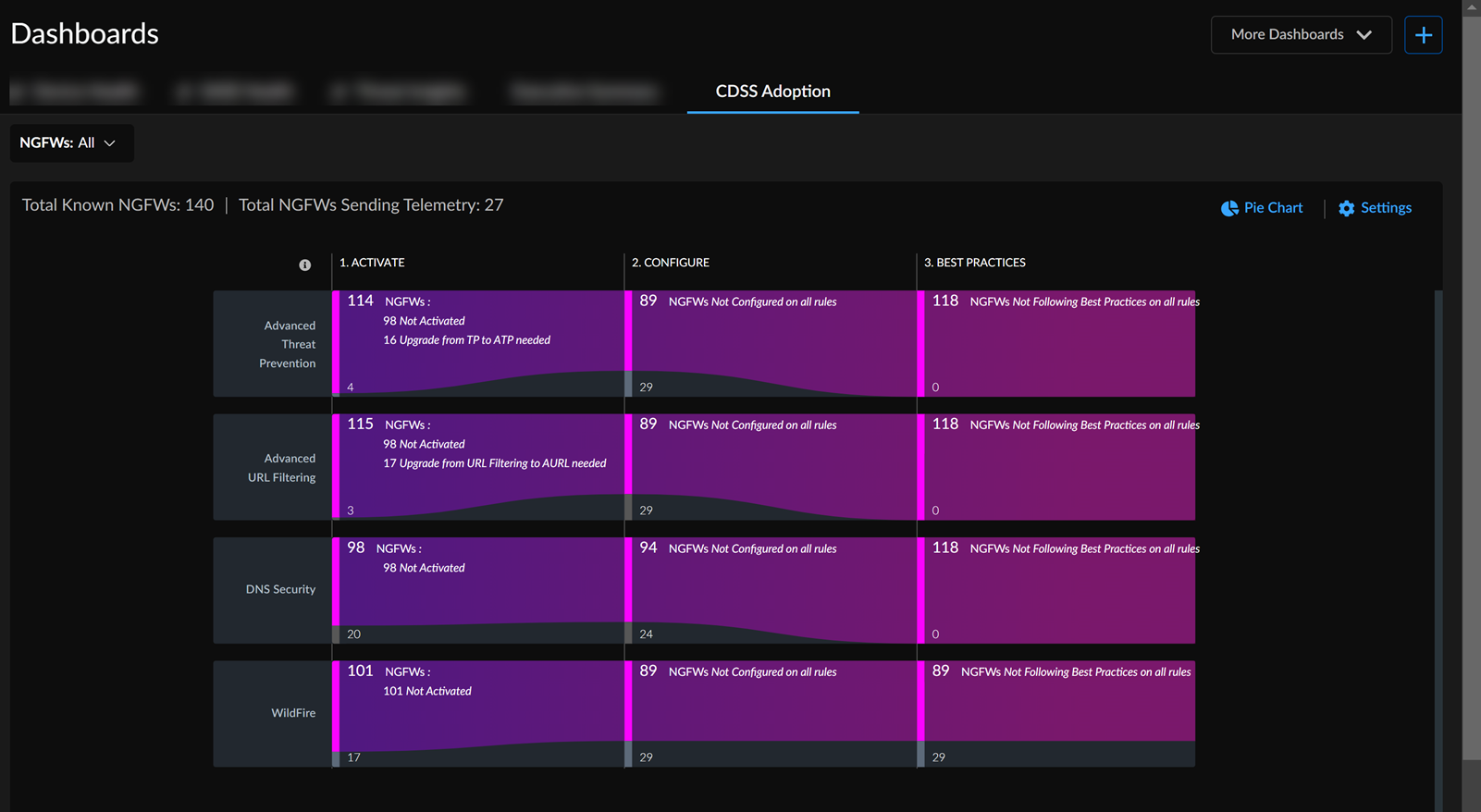Switch to the first blurred dashboard tab
This screenshot has height=812, width=1481.
(x=76, y=92)
